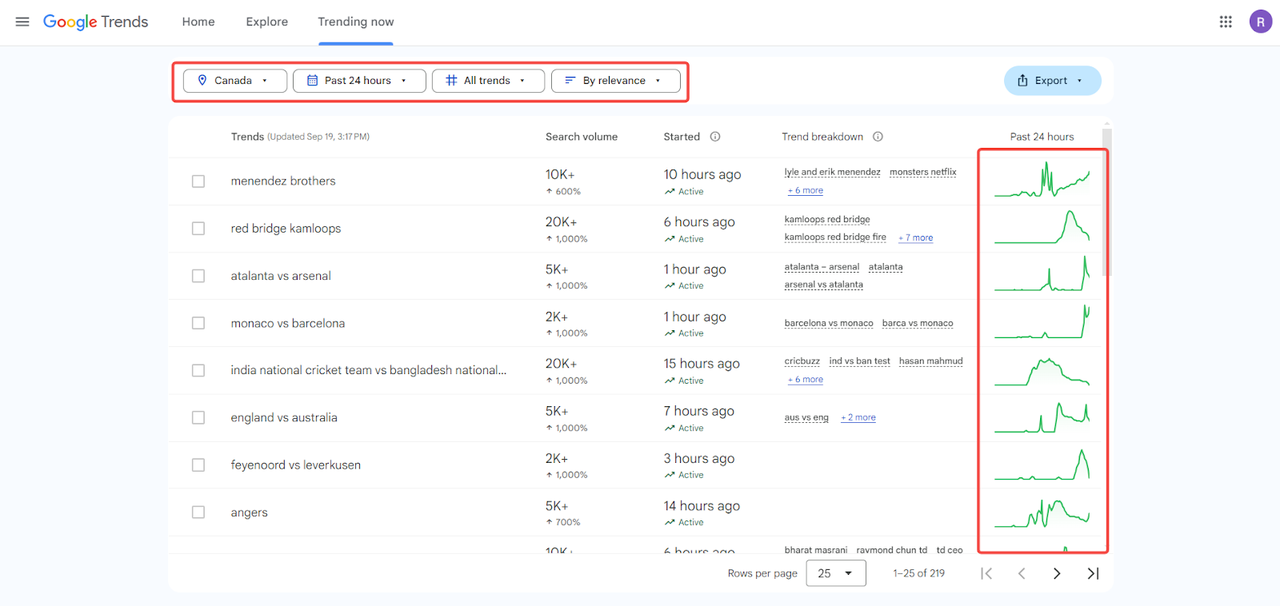1280x606 pixels.
Task: Click the hasan mahmud query
Action: [x=931, y=361]
